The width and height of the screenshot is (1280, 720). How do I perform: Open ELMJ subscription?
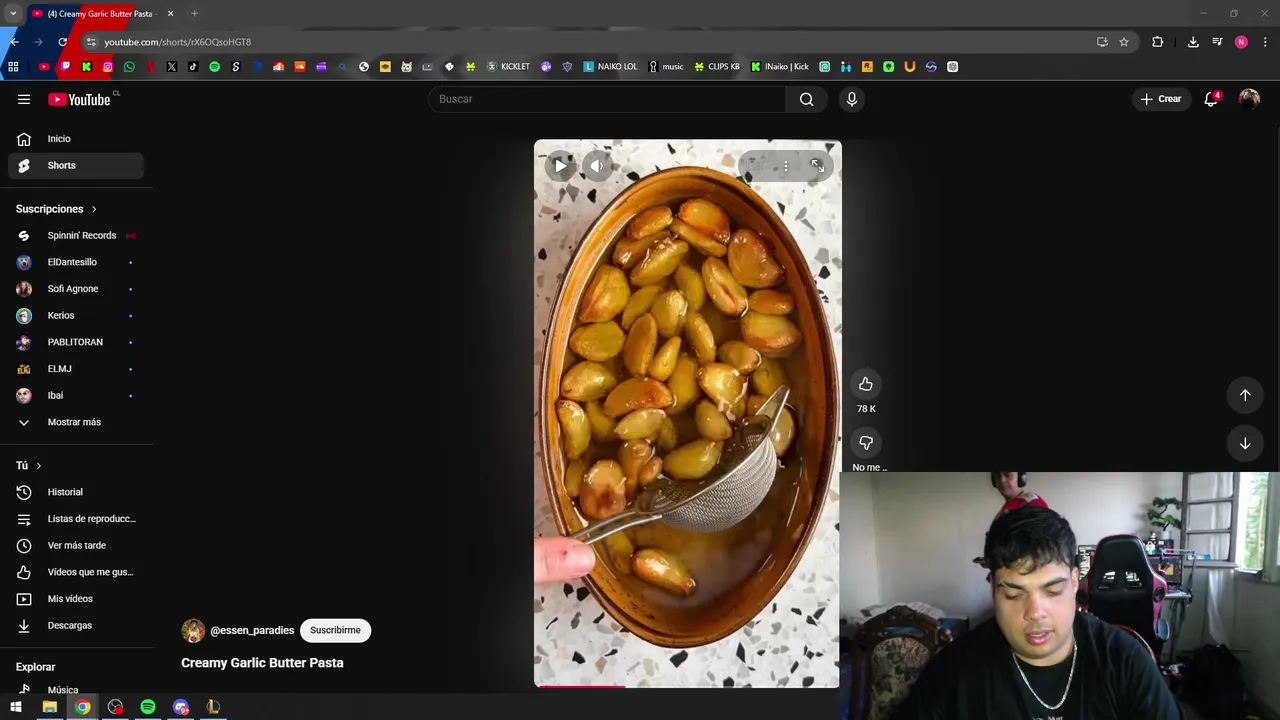76,369
